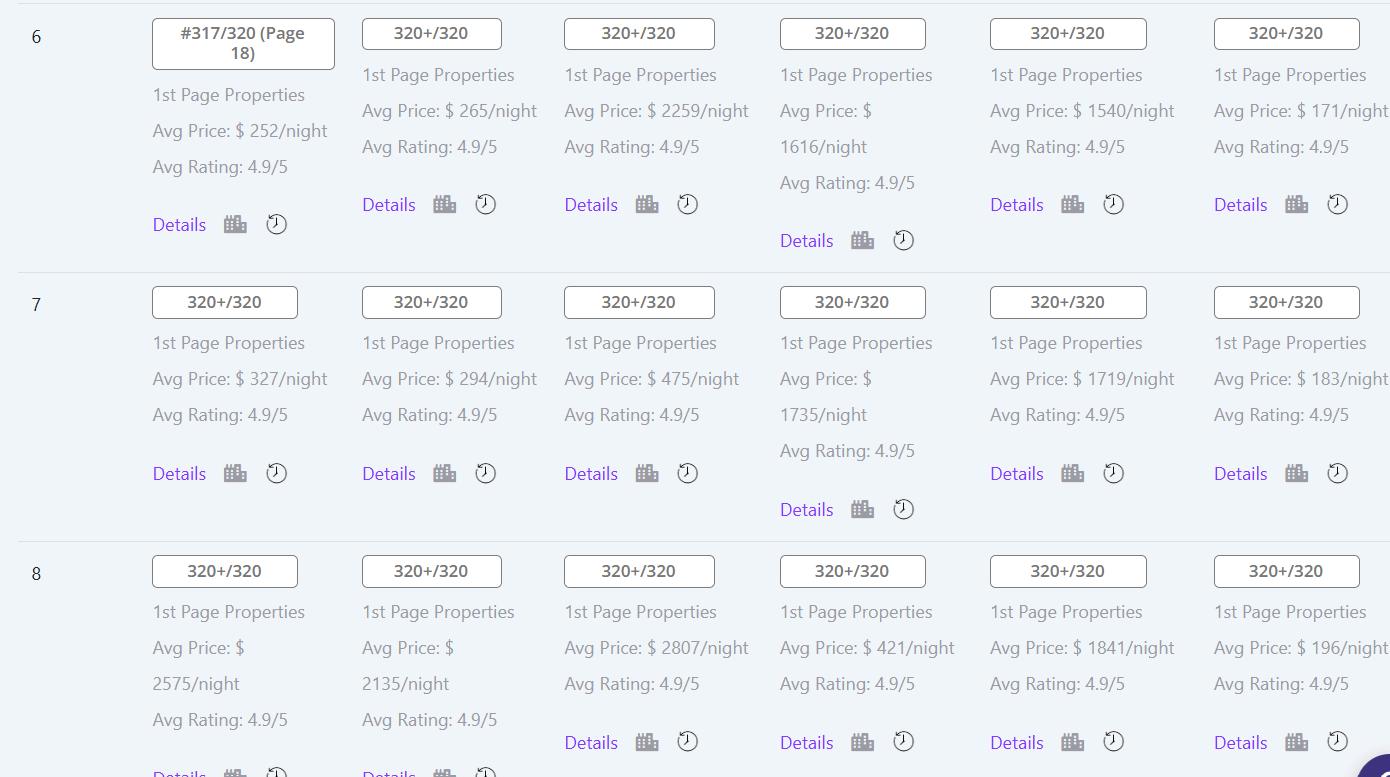Open Details link for the $421/night cell

coord(807,743)
